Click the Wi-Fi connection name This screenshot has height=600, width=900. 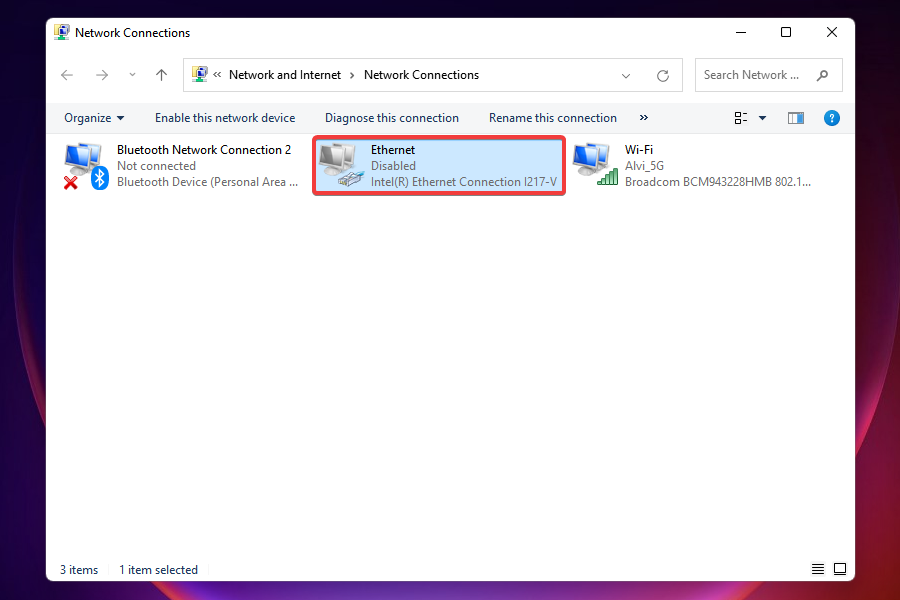point(639,150)
